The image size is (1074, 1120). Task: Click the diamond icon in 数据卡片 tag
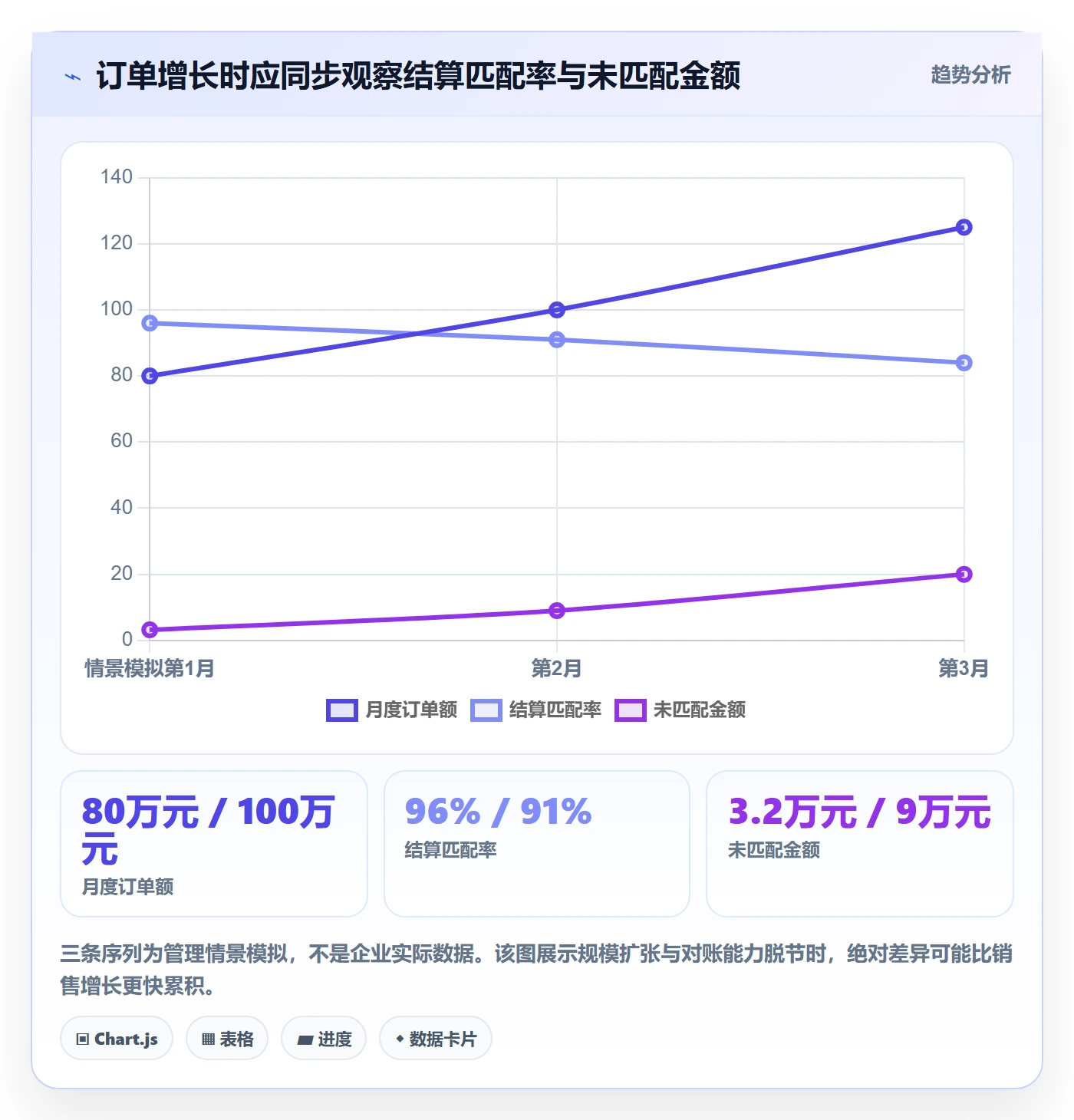(400, 1039)
